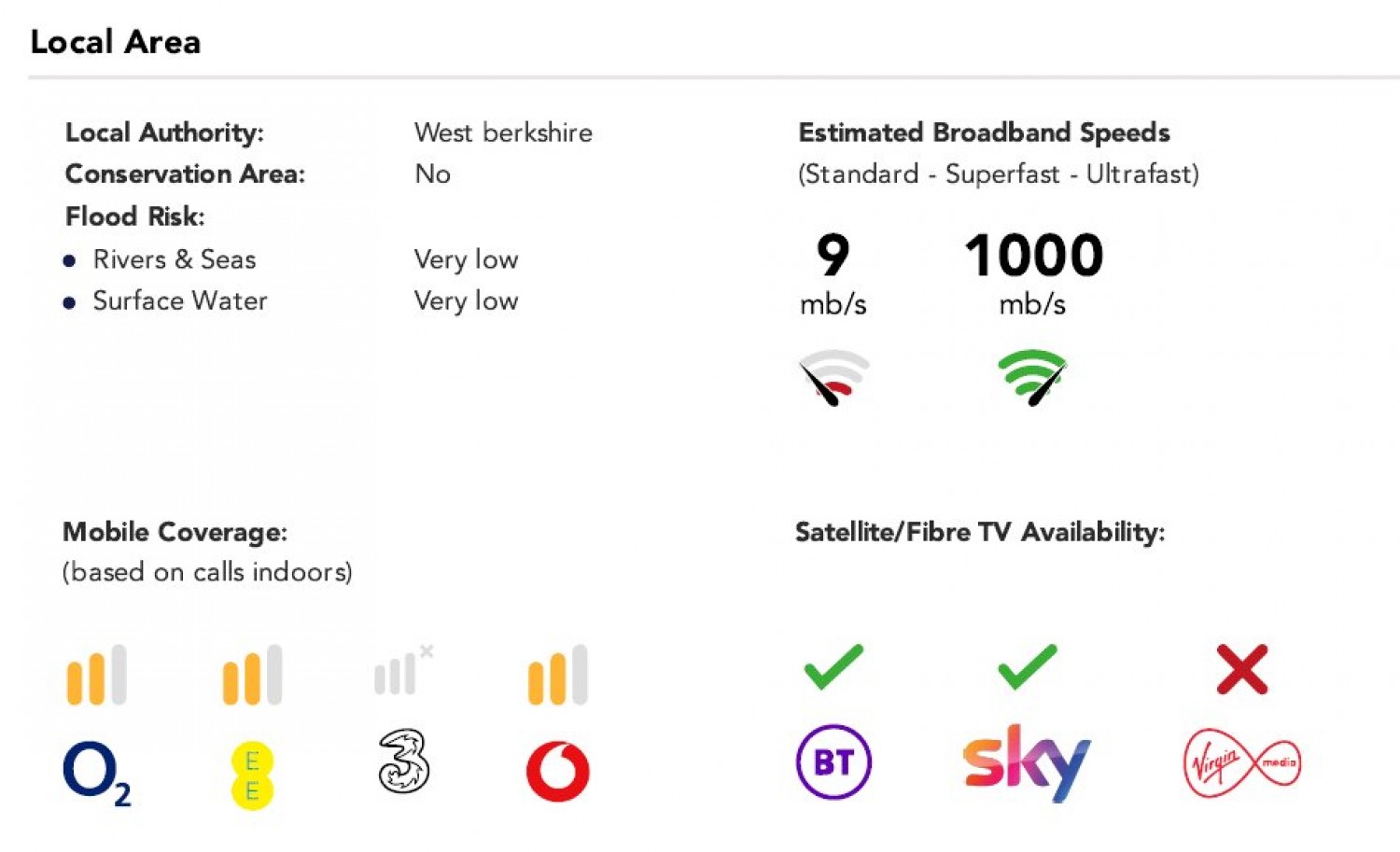Click the West berkshire local authority text

[x=503, y=133]
